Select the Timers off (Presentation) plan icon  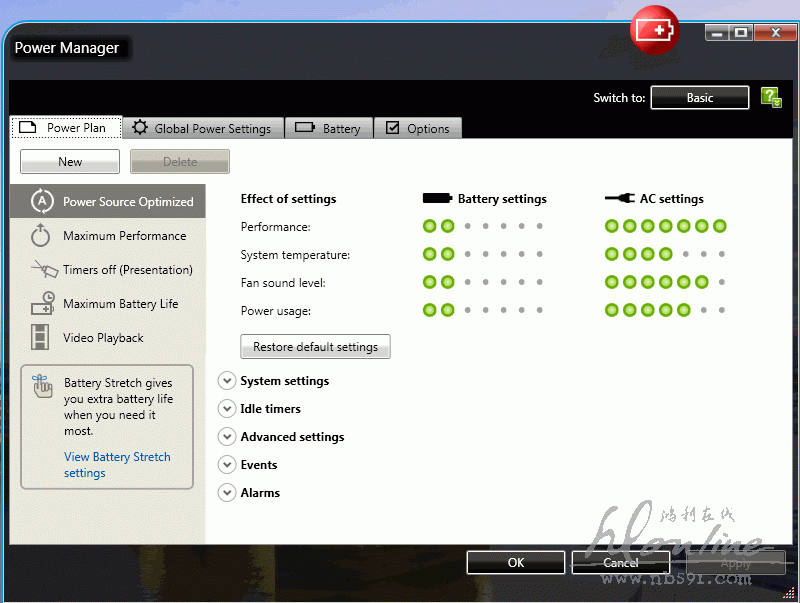pos(43,270)
